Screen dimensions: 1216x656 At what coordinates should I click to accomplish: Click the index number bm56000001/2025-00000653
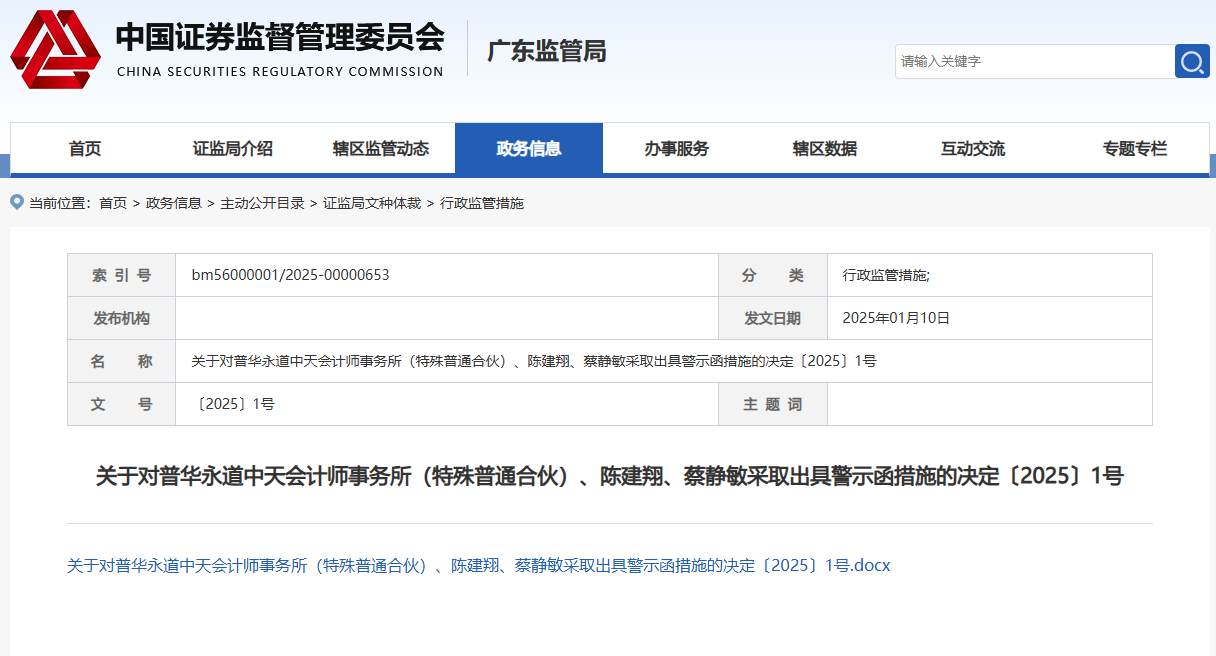click(290, 275)
